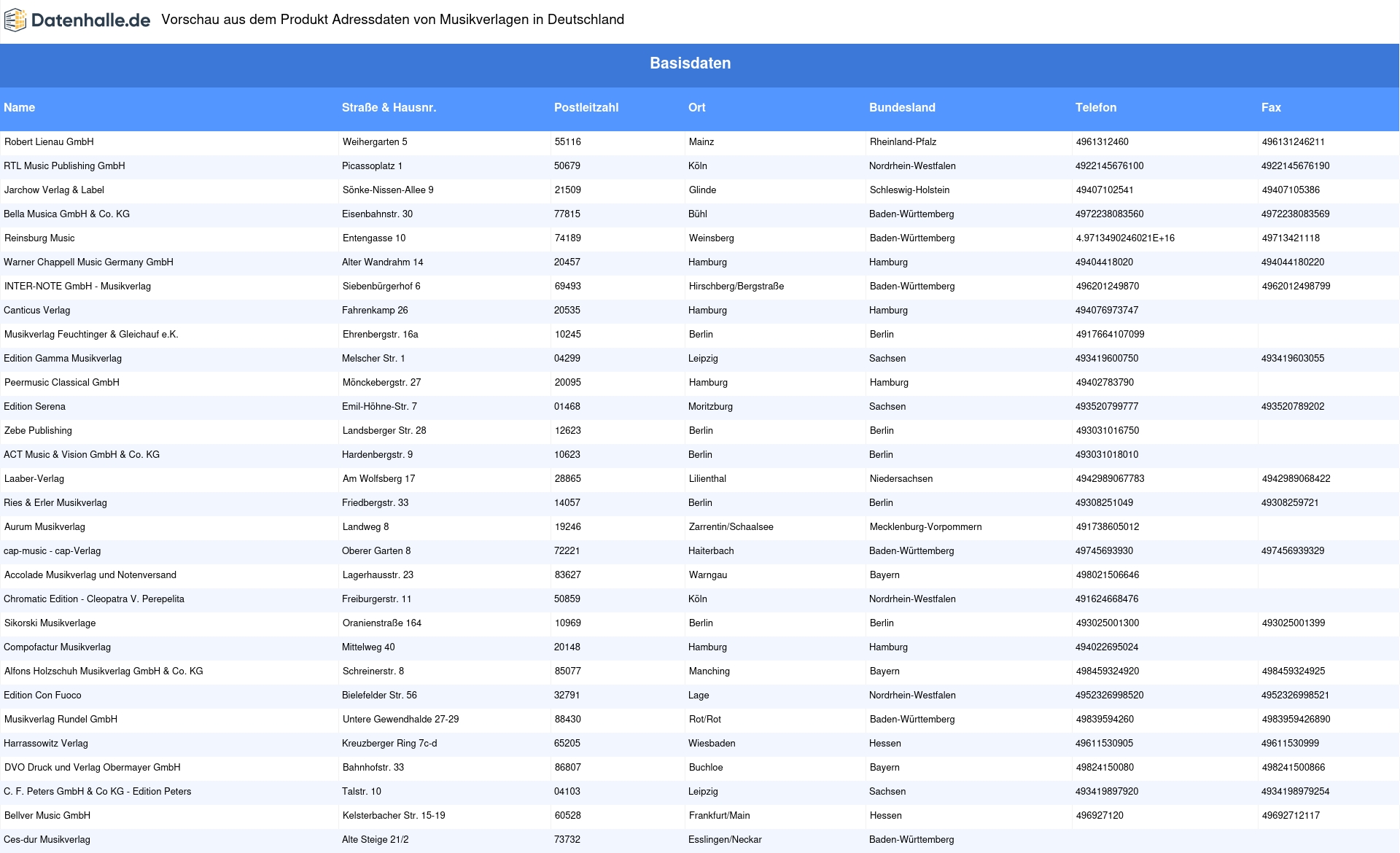Click INTER-NOTE GmbH - Musikverlag

77,287
